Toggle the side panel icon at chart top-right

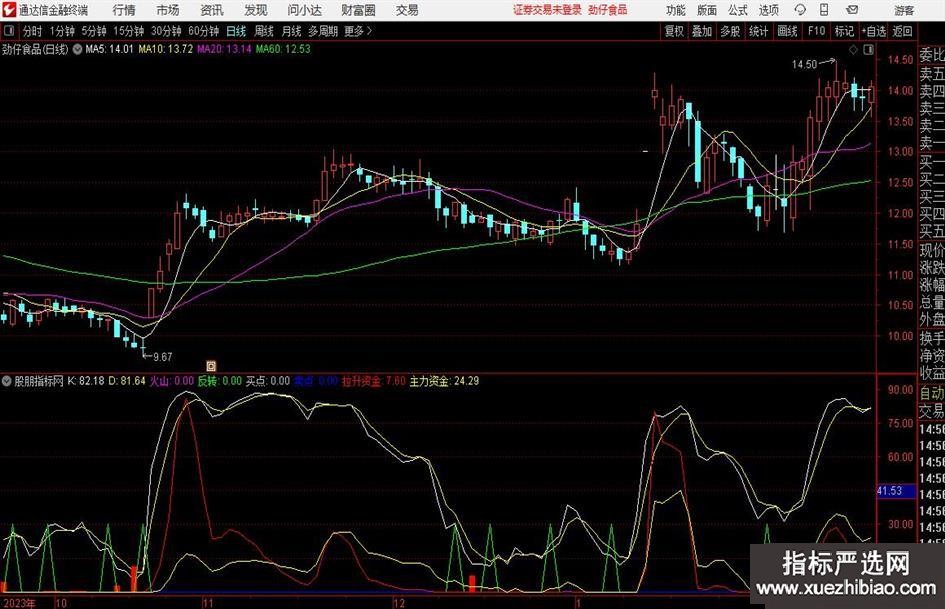pyautogui.click(x=868, y=50)
